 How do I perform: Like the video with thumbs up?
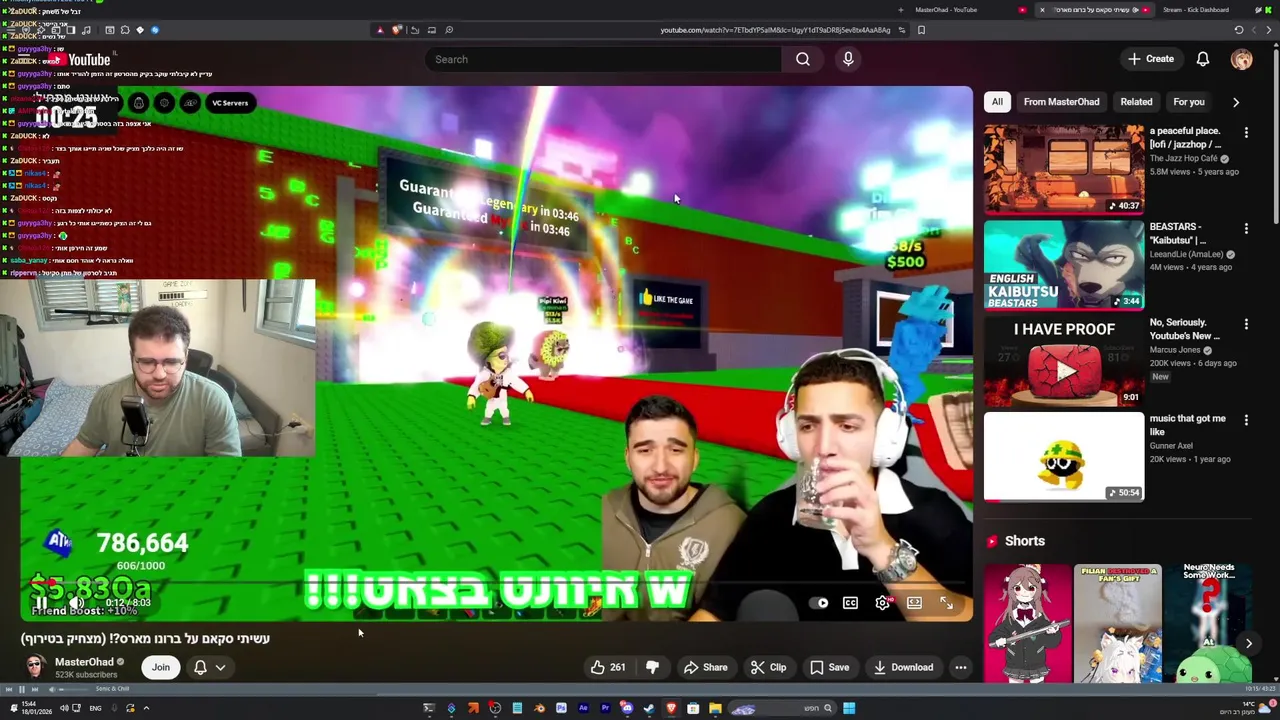pos(608,667)
